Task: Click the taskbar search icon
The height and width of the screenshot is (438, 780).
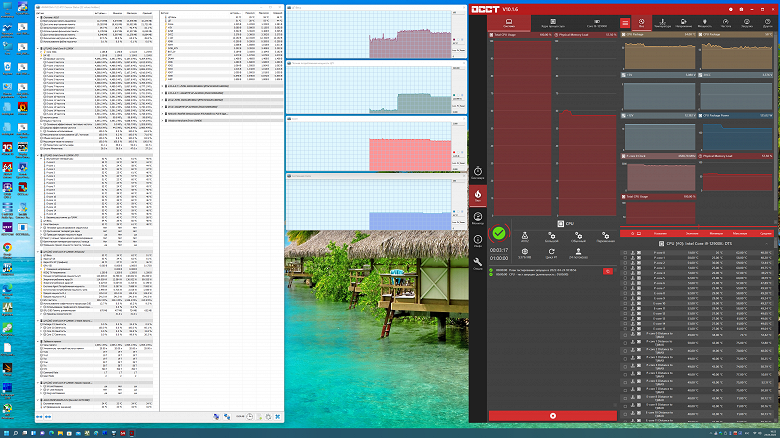Action: coord(15,433)
